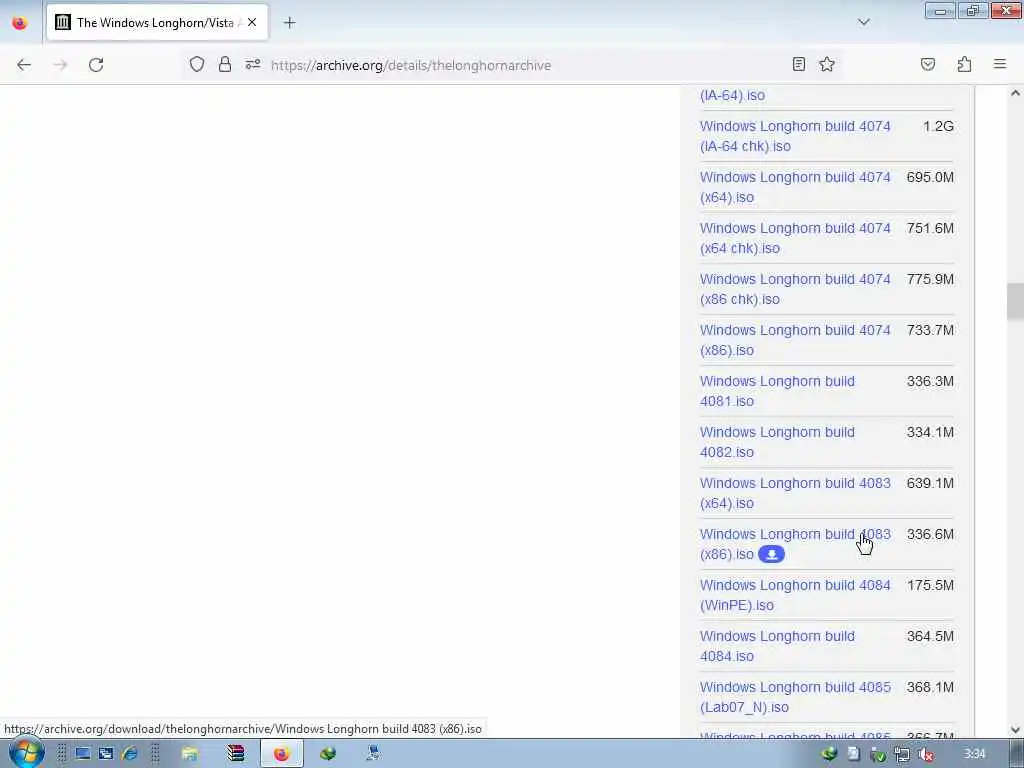
Task: Open Windows Longhorn build 4083 (x64).iso link
Action: (795, 492)
